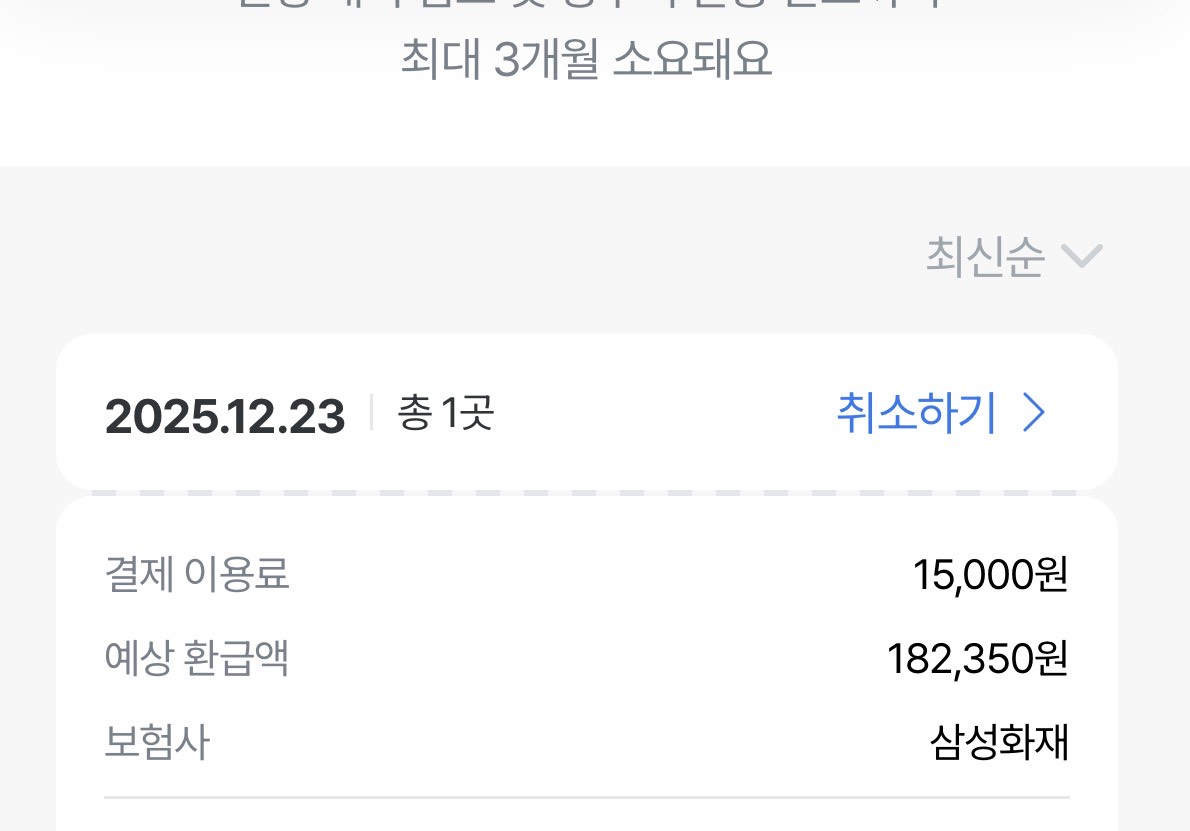Click the gray background left of 최신순
1190x831 pixels.
tap(500, 257)
